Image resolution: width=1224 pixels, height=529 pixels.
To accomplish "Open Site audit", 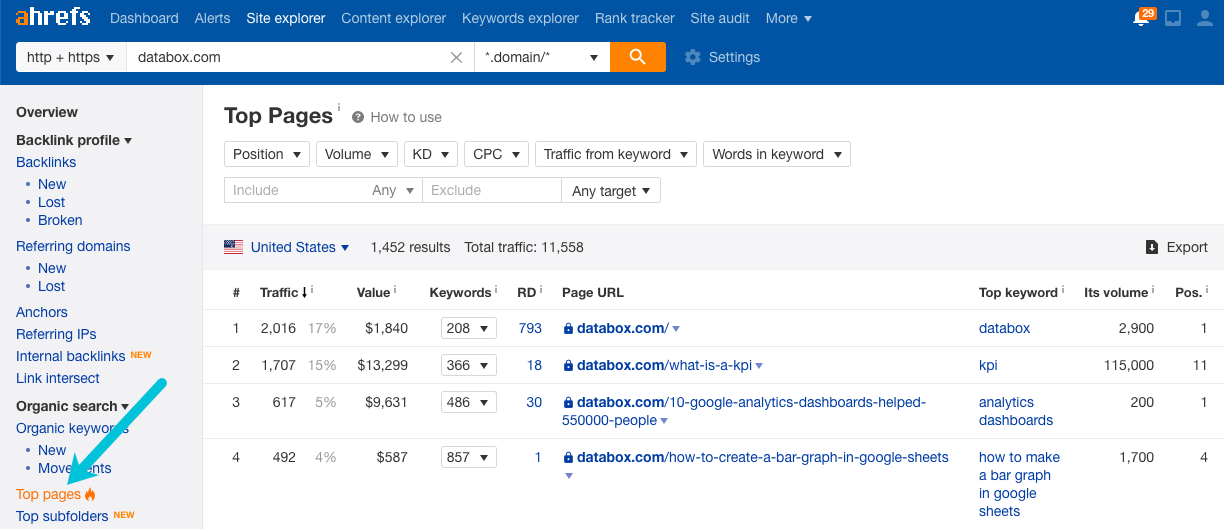I will pos(720,18).
